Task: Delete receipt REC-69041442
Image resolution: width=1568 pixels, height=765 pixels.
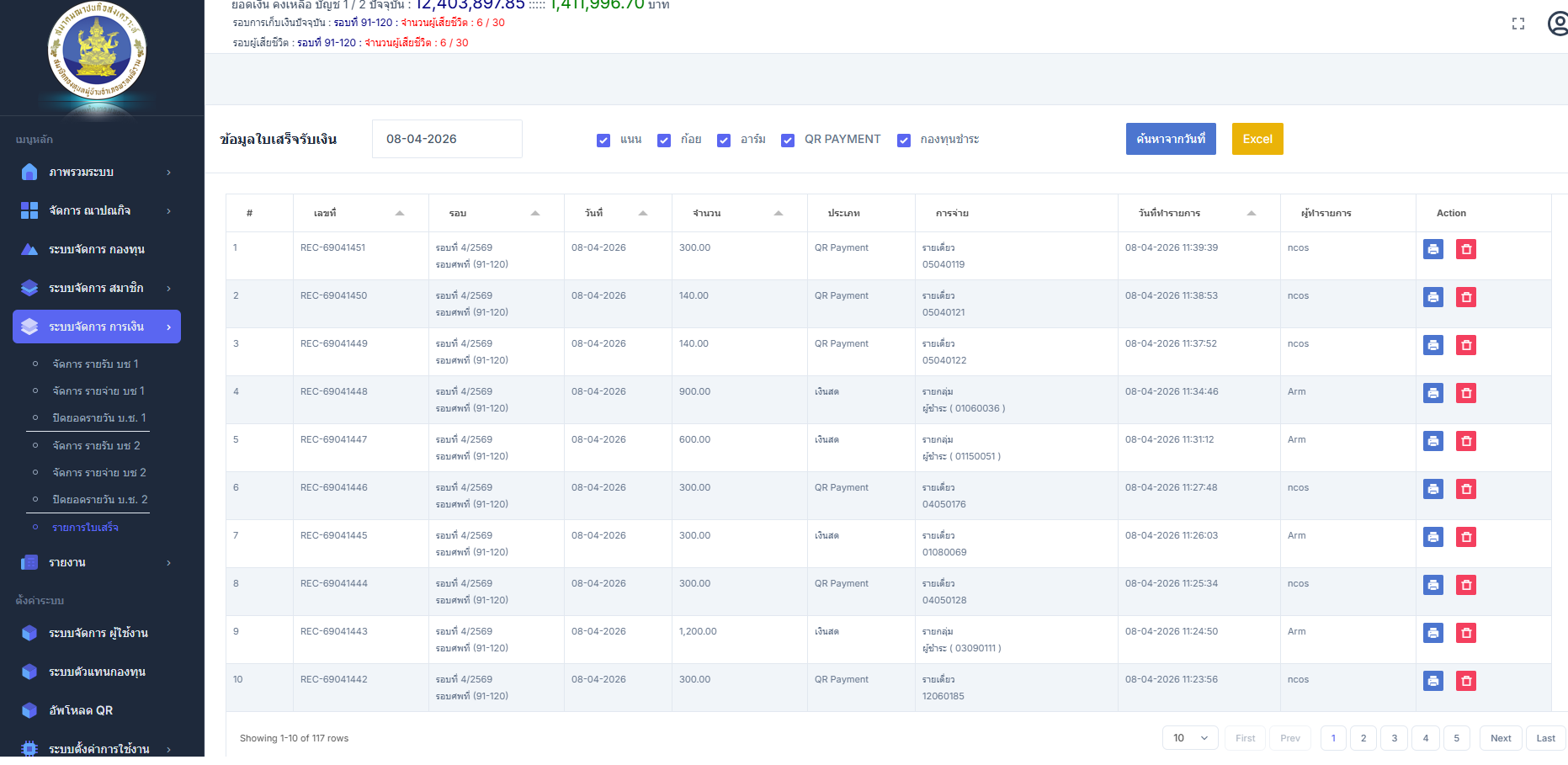Action: tap(1466, 681)
